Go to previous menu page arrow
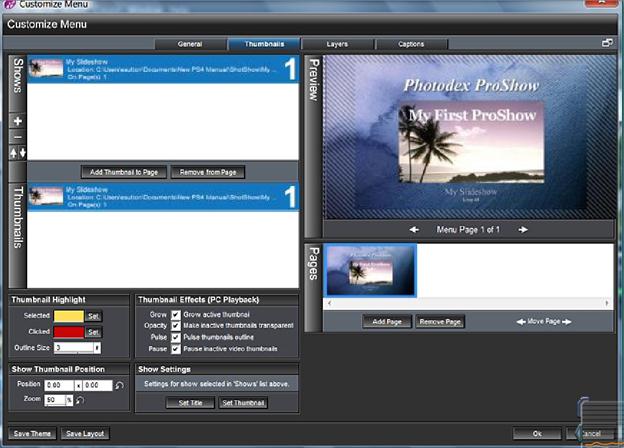 tap(414, 230)
